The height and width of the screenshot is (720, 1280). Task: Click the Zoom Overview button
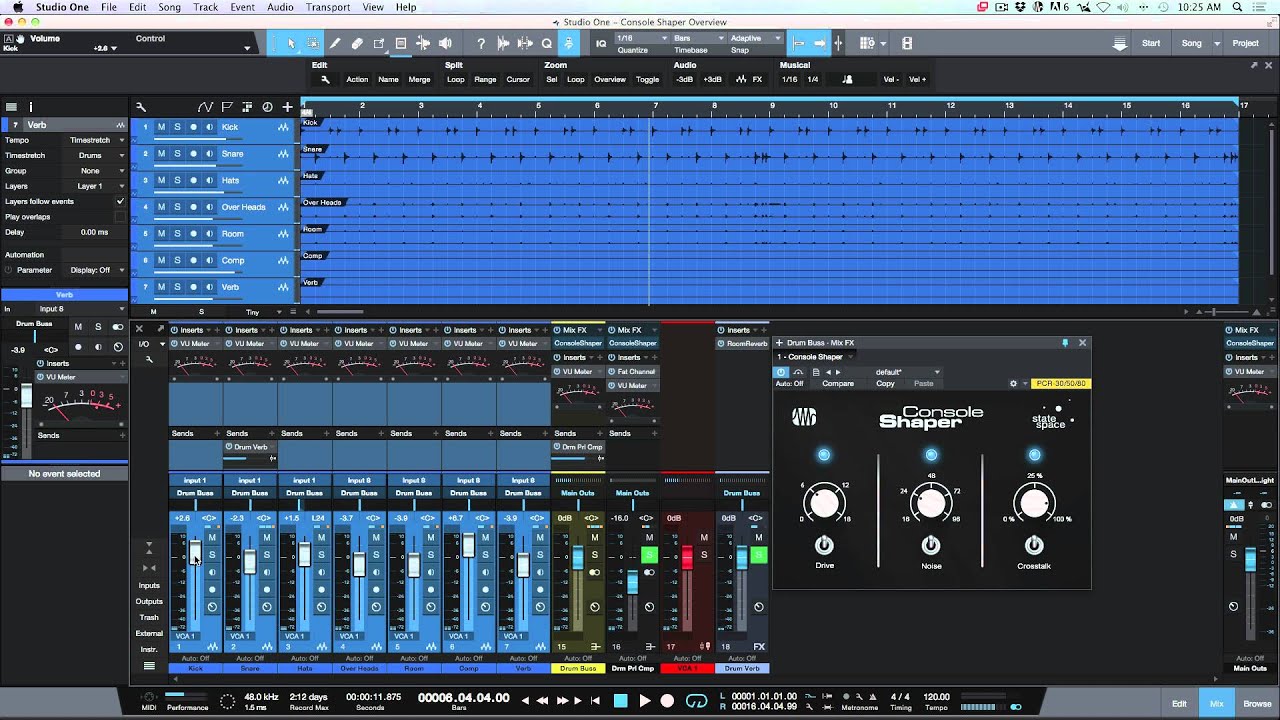point(610,79)
